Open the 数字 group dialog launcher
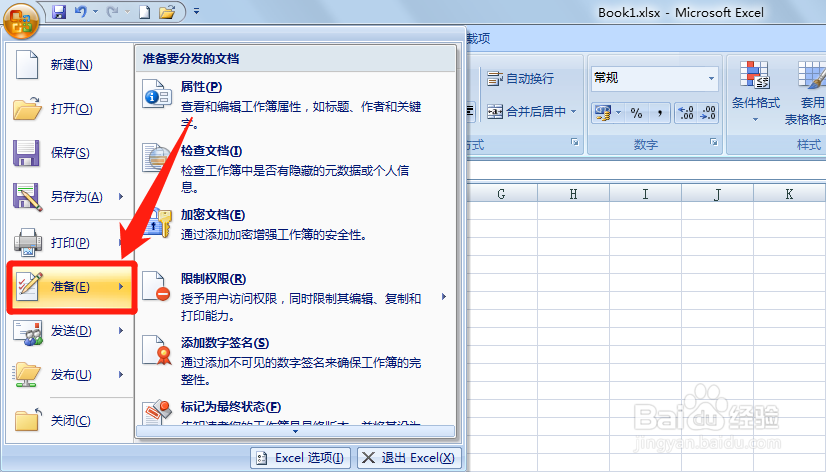The image size is (826, 472). pyautogui.click(x=713, y=142)
